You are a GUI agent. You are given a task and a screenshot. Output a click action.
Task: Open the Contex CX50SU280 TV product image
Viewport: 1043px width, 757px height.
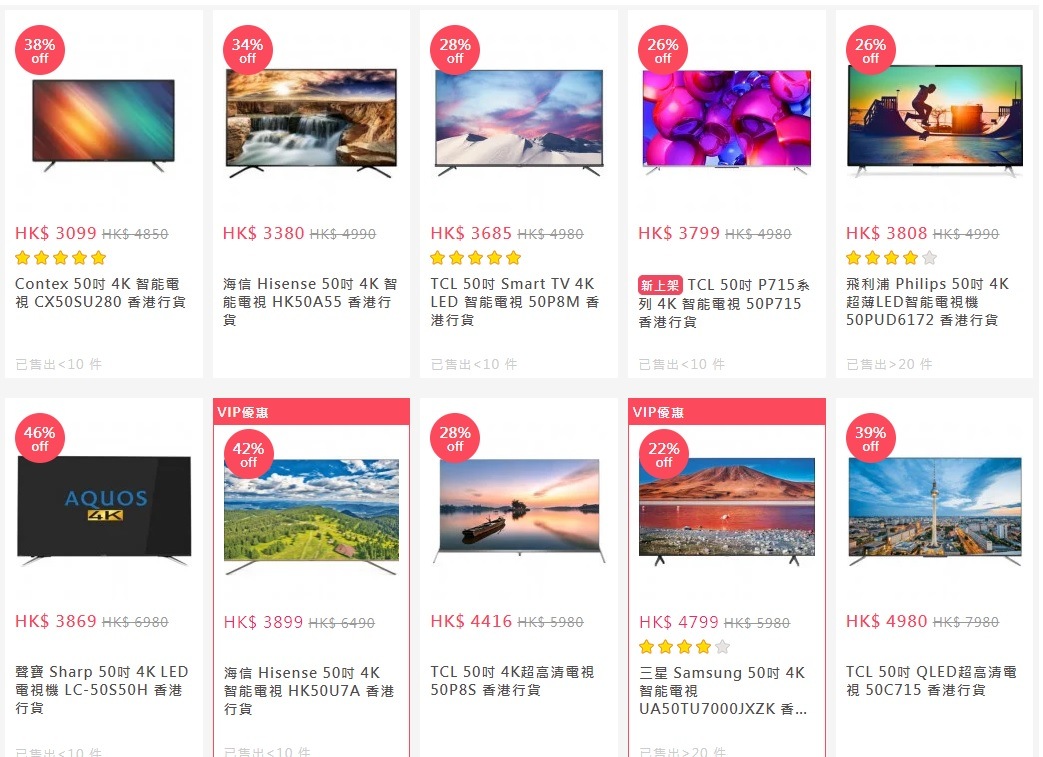104,124
